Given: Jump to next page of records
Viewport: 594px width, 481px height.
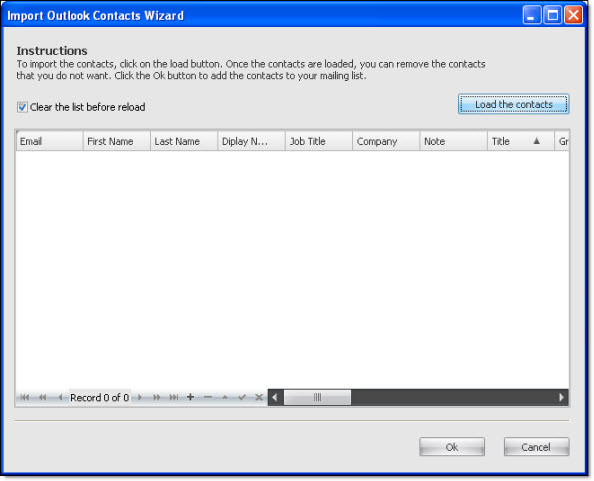Looking at the screenshot, I should (156, 398).
